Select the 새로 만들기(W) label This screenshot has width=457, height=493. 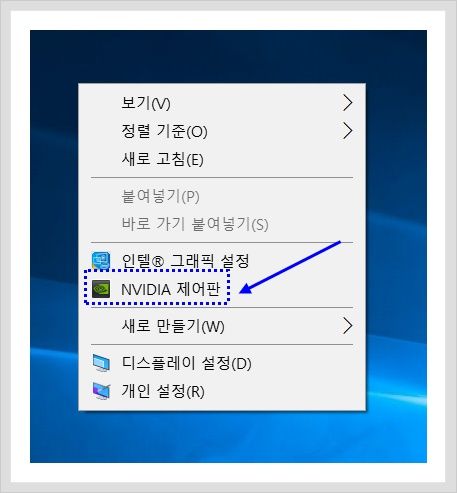click(173, 326)
